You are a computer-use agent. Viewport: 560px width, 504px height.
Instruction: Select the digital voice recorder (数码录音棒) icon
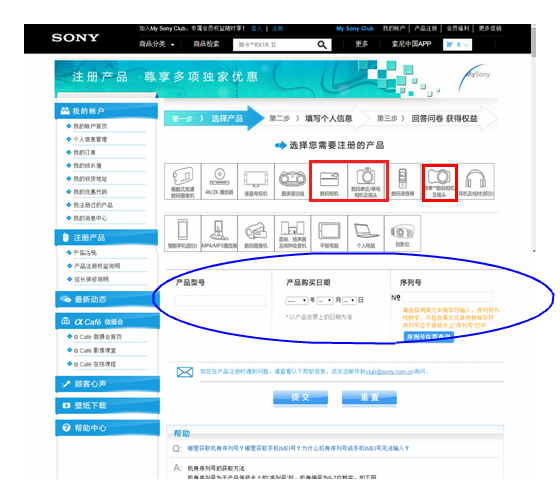402,181
